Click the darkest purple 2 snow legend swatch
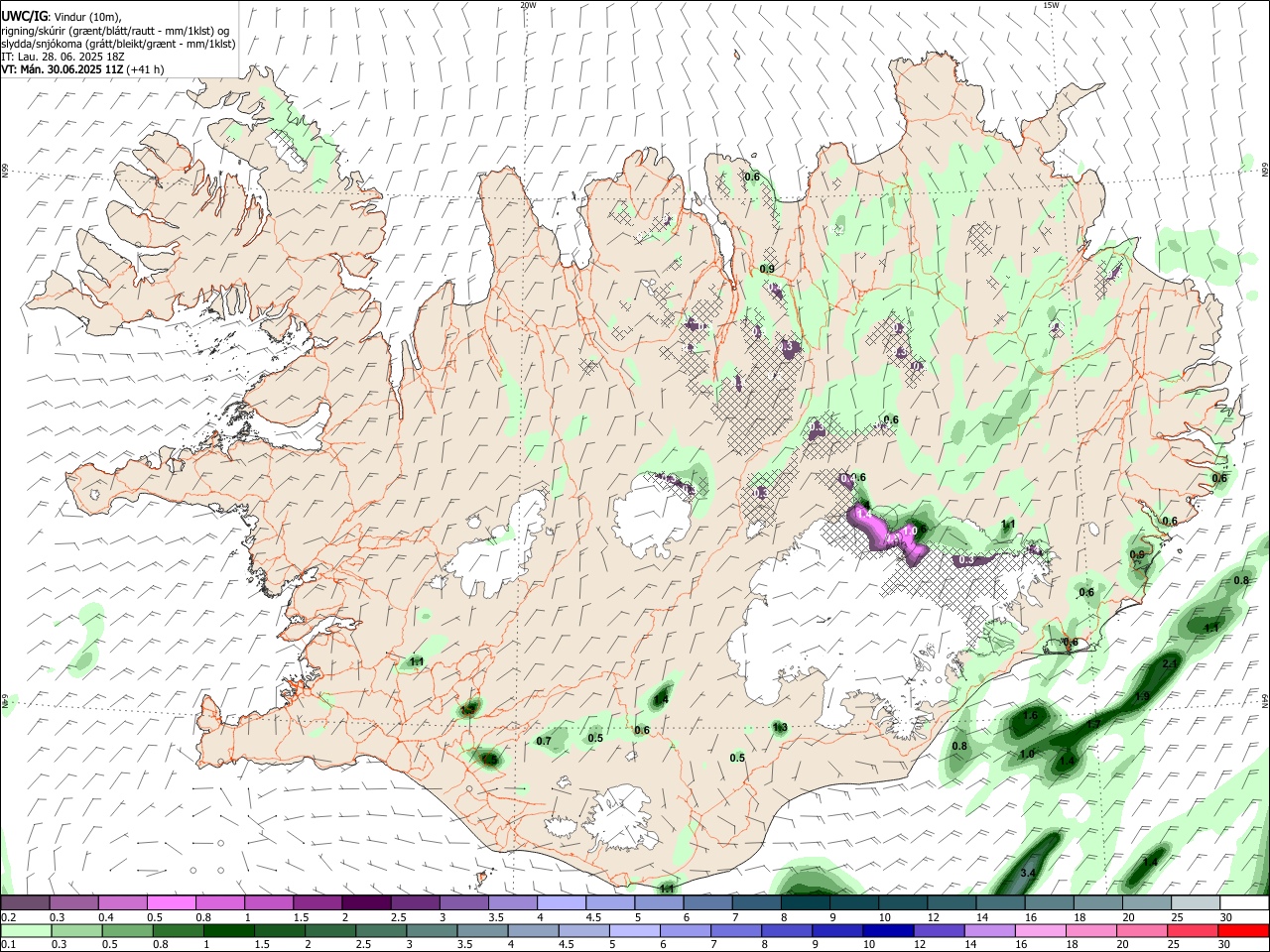Viewport: 1270px width, 952px height. point(366,902)
